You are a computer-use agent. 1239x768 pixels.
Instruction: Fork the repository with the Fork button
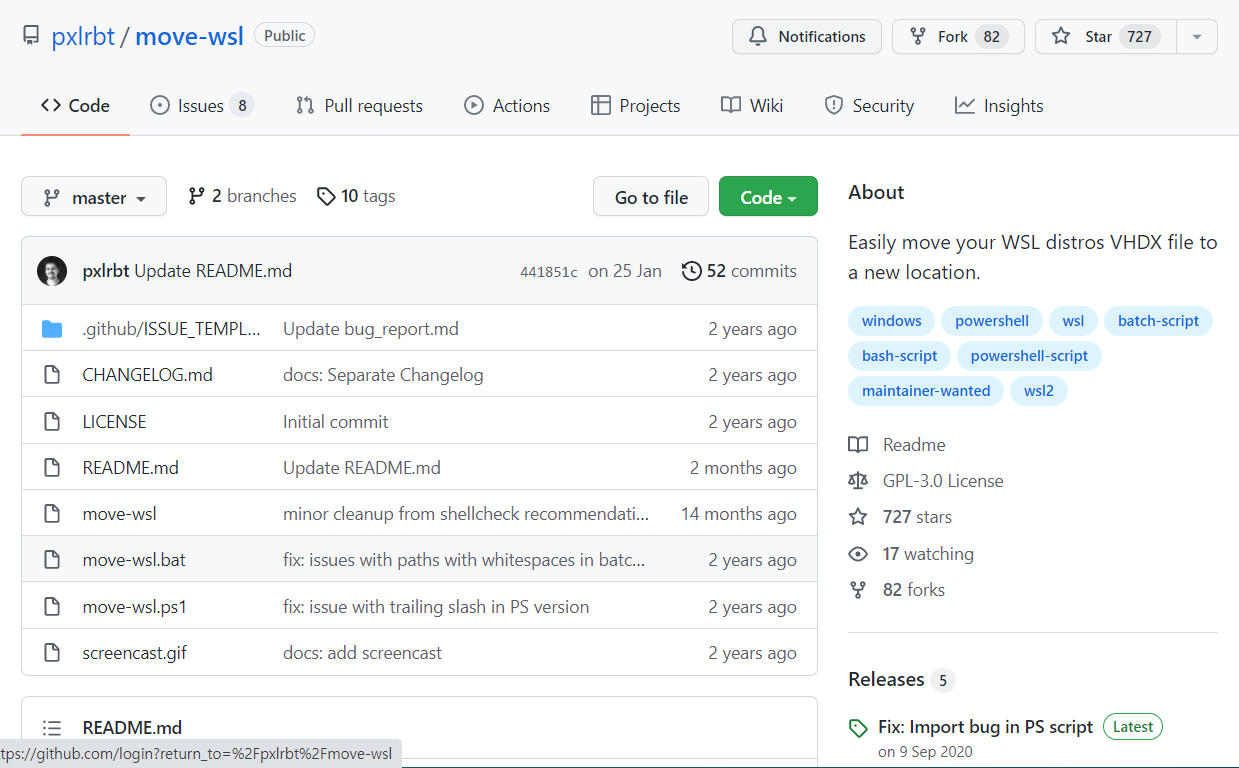958,37
